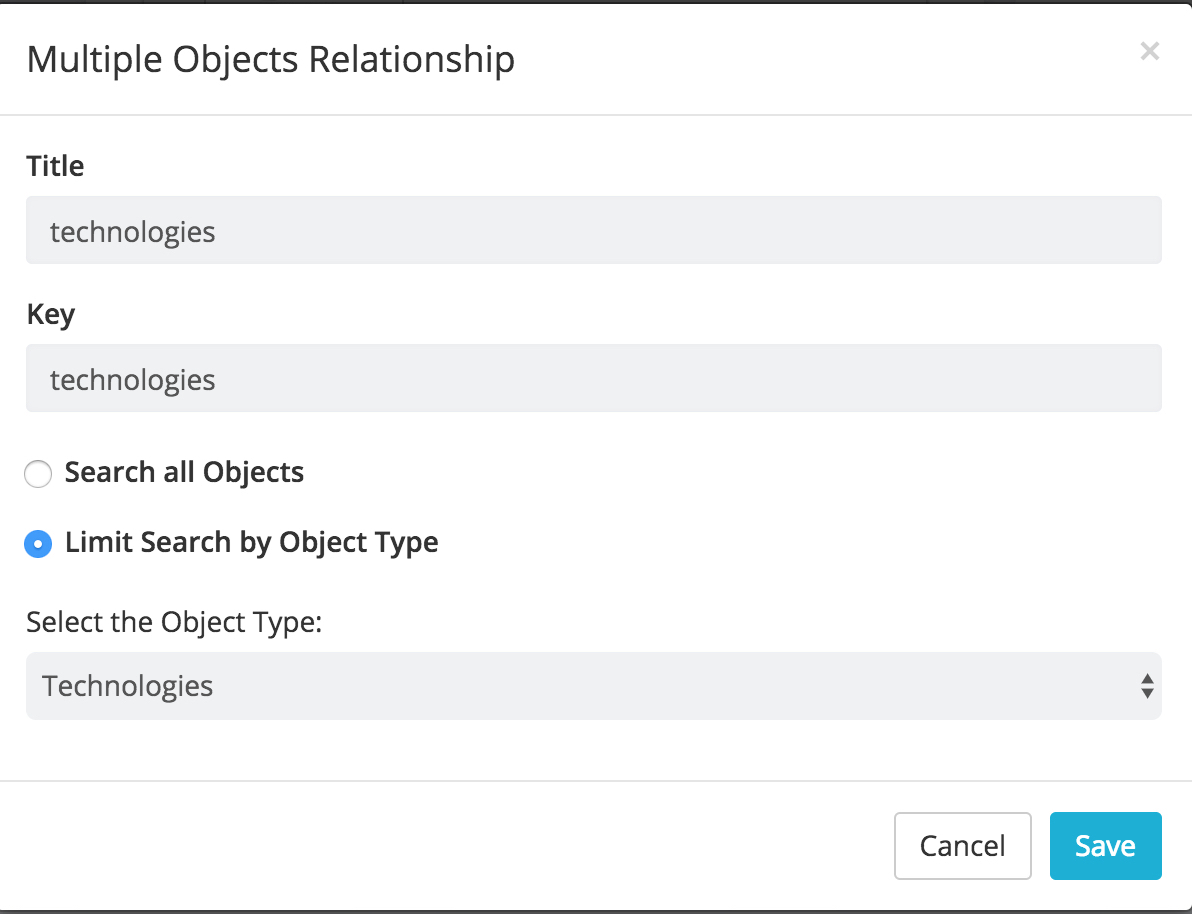Viewport: 1192px width, 914px height.
Task: Click the selected 'Technologies' option text
Action: click(127, 686)
